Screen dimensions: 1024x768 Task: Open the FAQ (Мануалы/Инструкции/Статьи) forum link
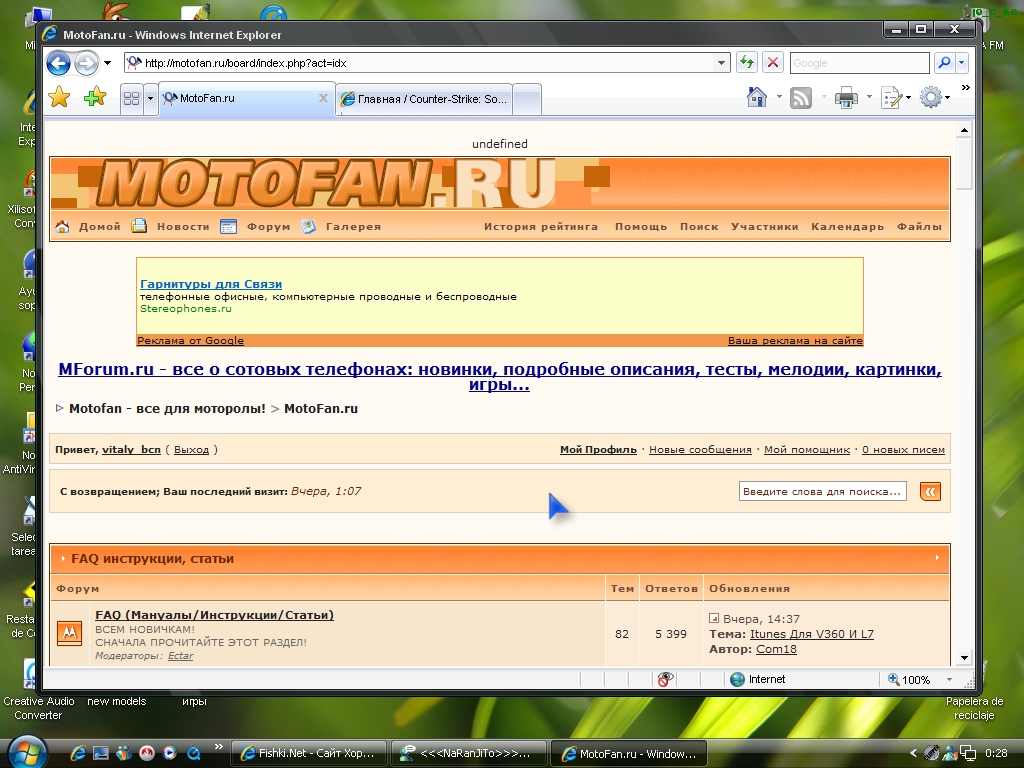point(214,615)
